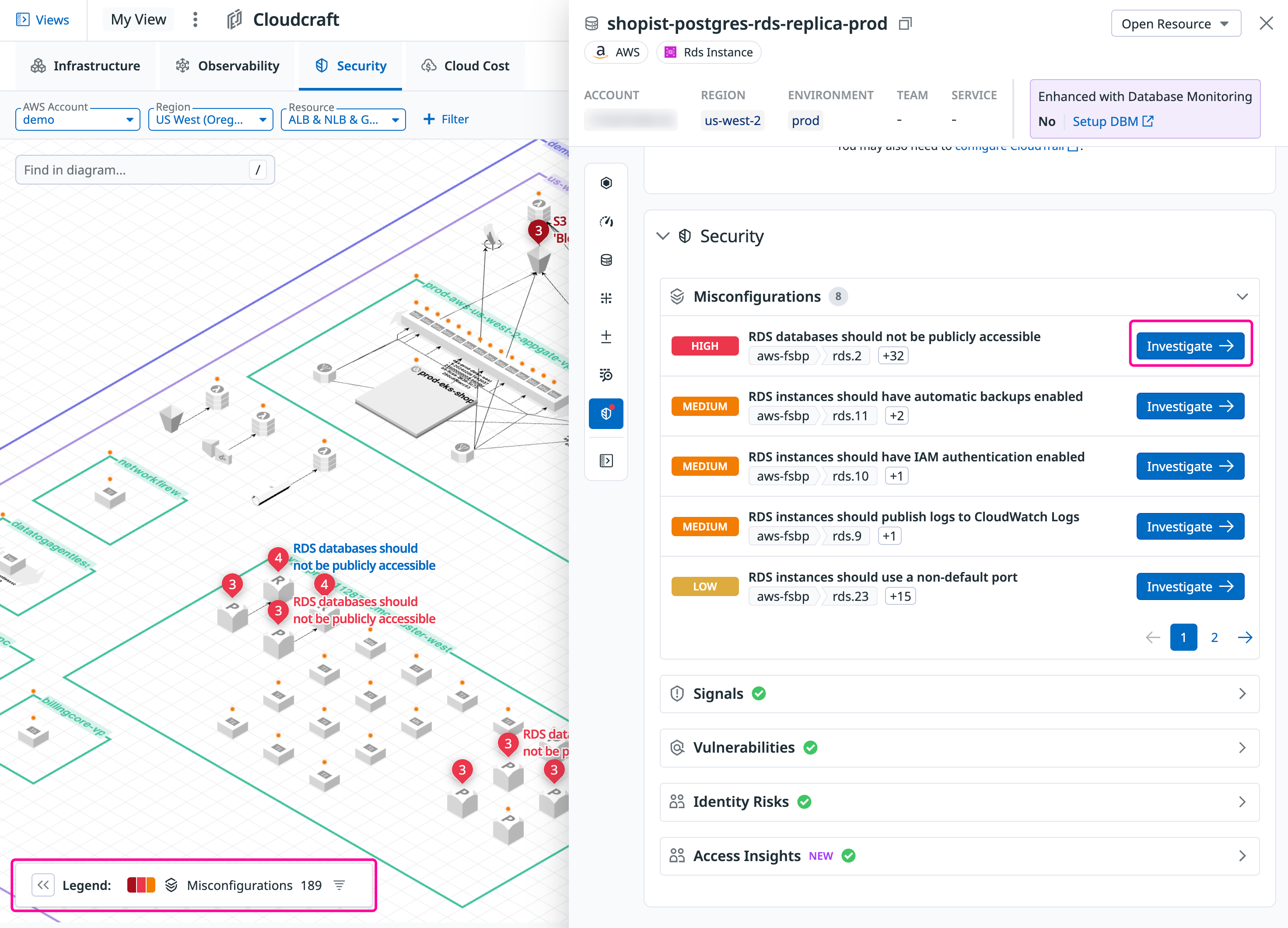
Task: Investigate automatic backups misconfiguration
Action: (x=1190, y=406)
